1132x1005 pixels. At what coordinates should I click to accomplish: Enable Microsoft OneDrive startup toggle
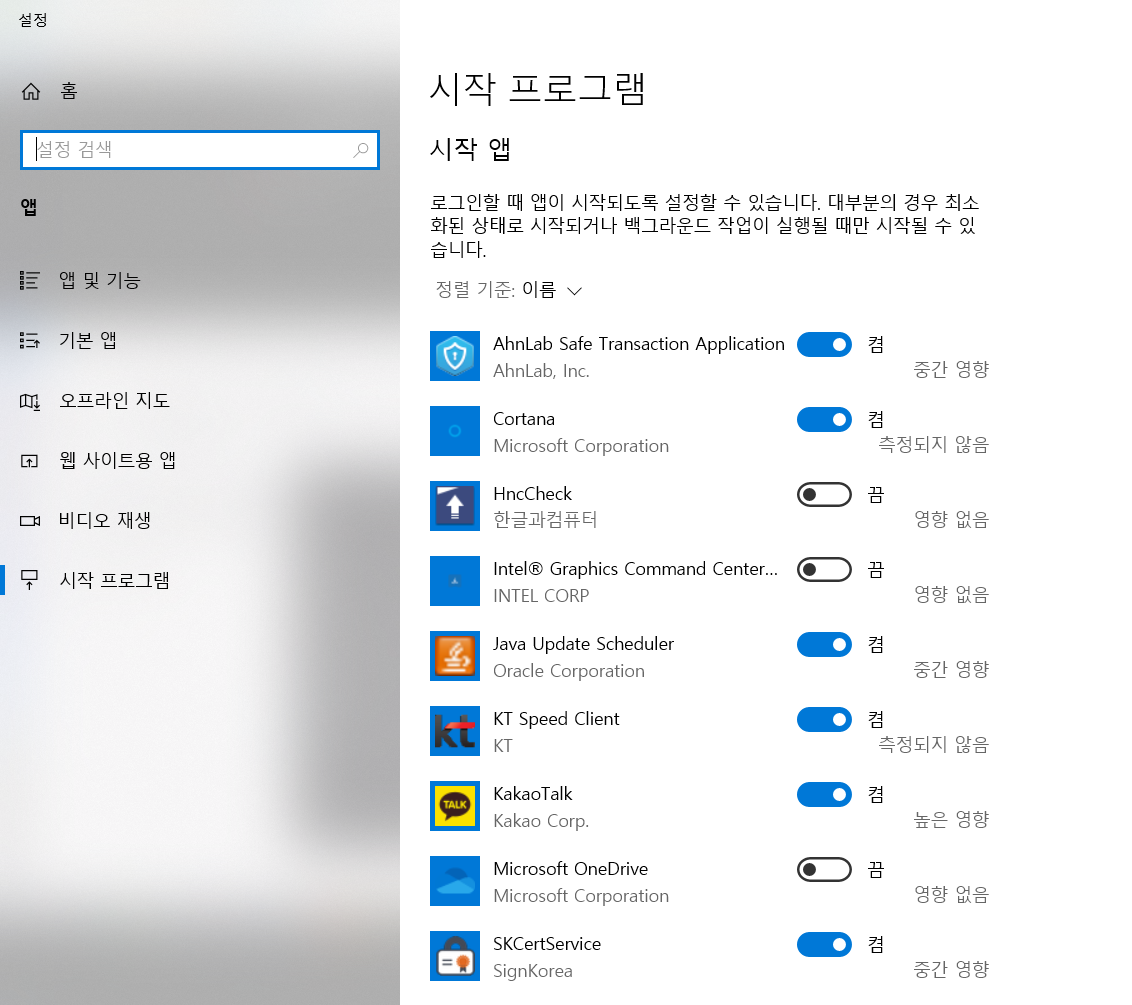(824, 870)
